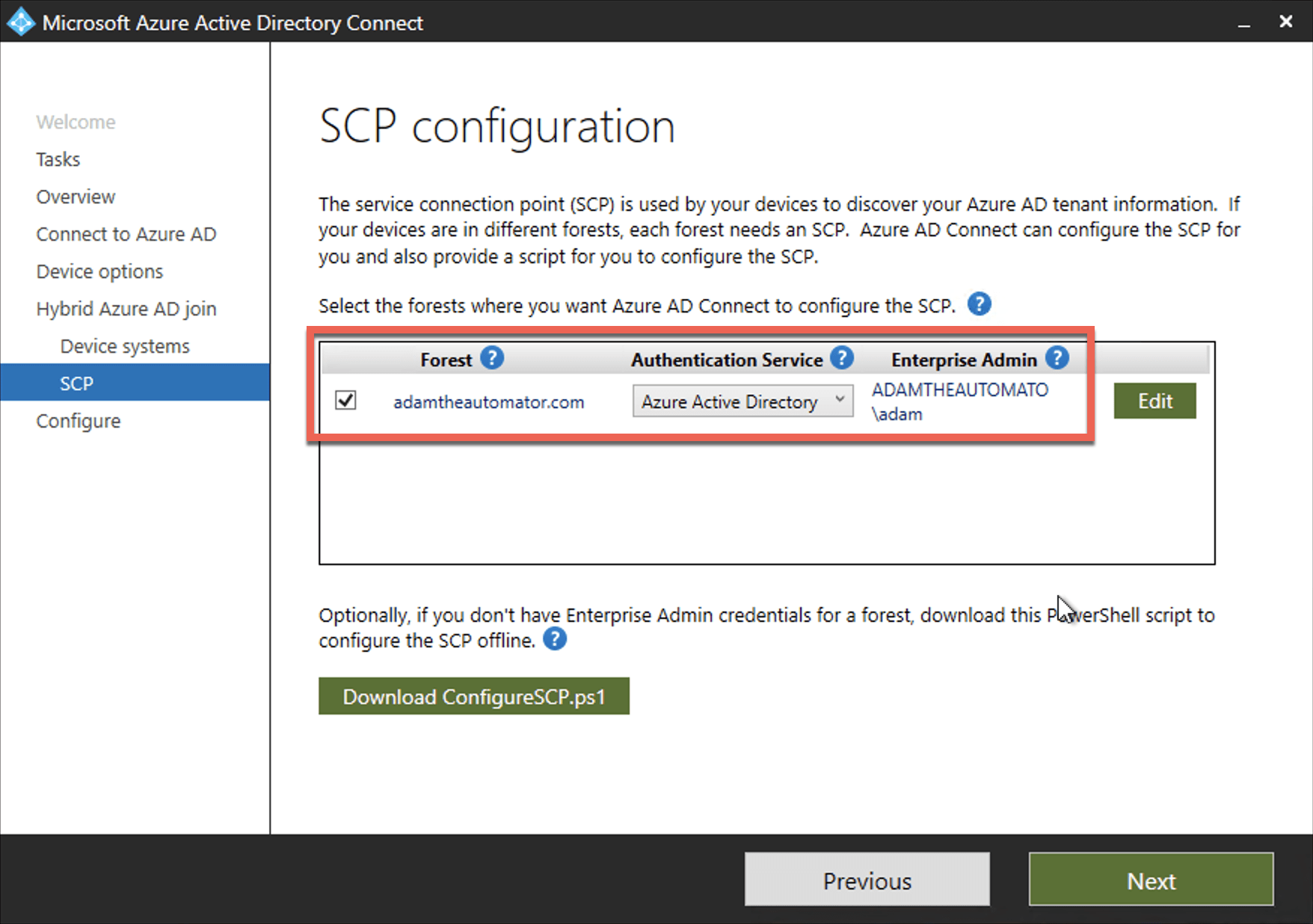Click the Edit button for enterprise admin
Screen dimensions: 1313x924
coord(1154,401)
